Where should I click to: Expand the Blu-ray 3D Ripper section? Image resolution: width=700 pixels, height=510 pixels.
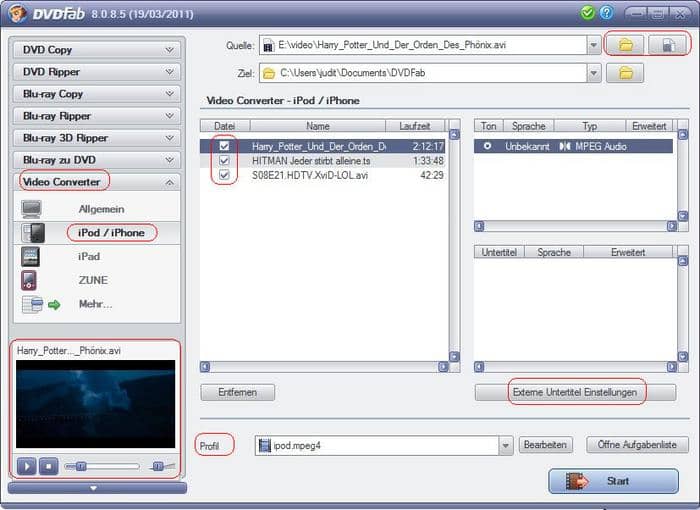coord(97,138)
